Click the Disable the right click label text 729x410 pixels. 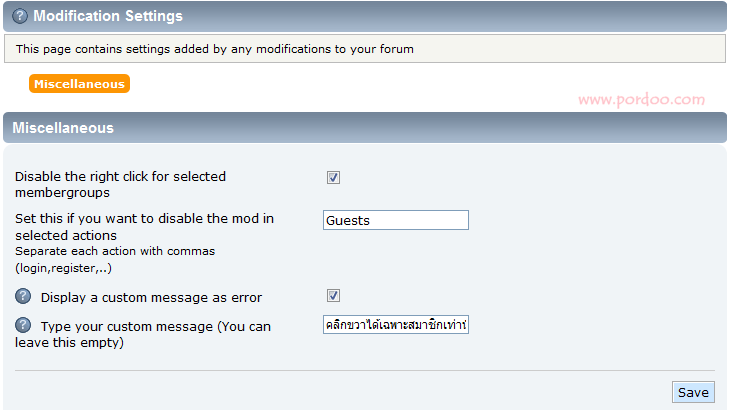(x=120, y=185)
